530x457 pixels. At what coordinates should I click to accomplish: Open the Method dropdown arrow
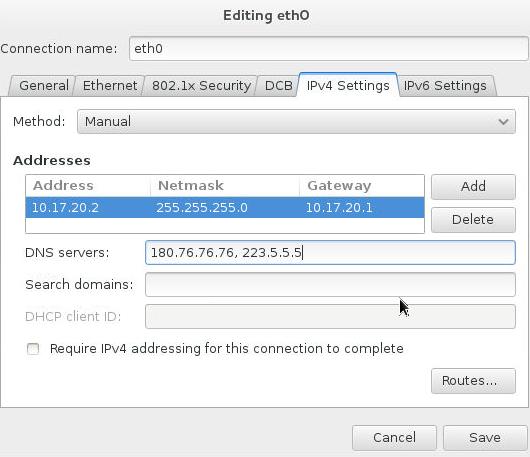coord(503,121)
